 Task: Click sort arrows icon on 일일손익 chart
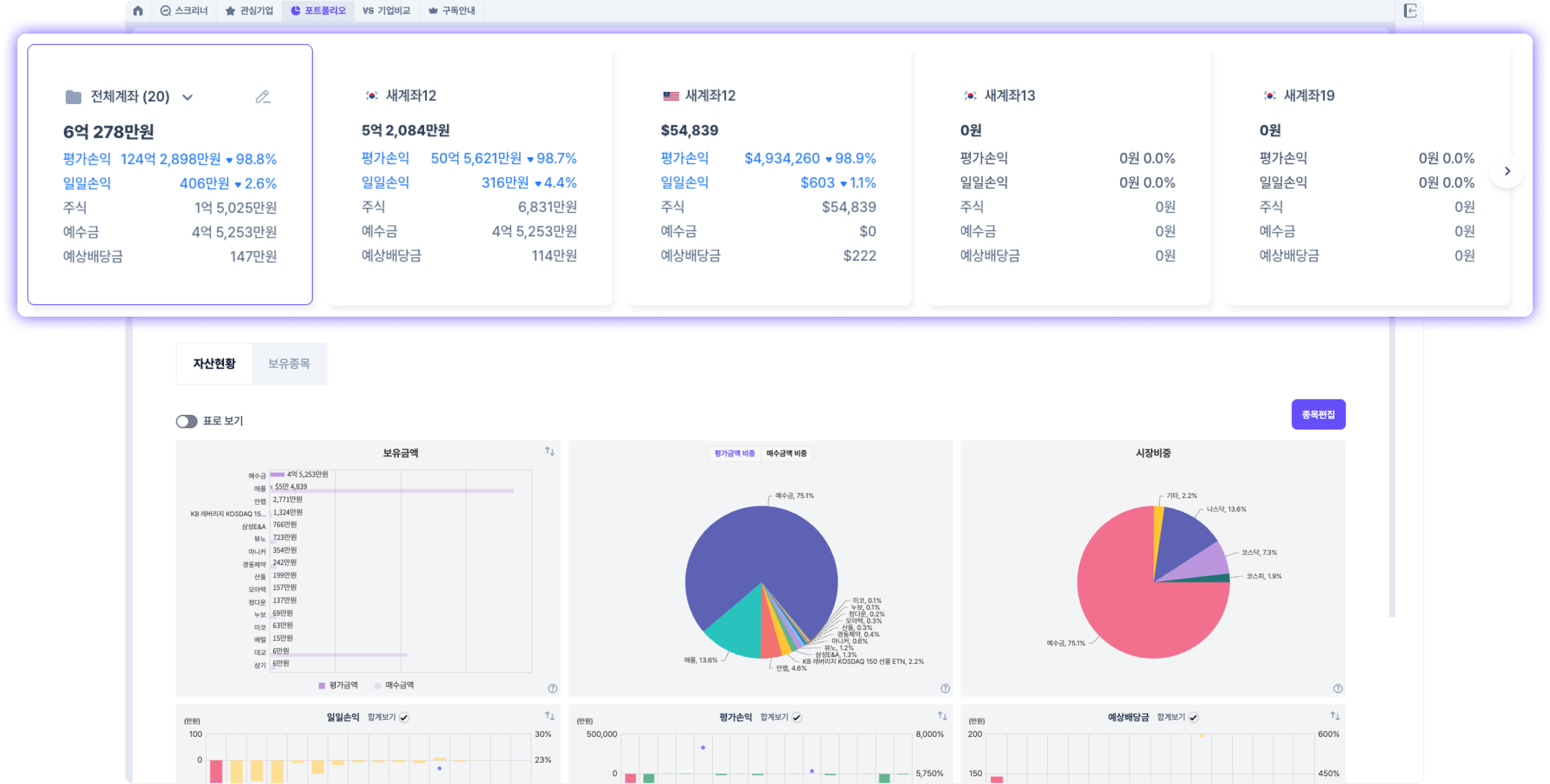pyautogui.click(x=549, y=716)
